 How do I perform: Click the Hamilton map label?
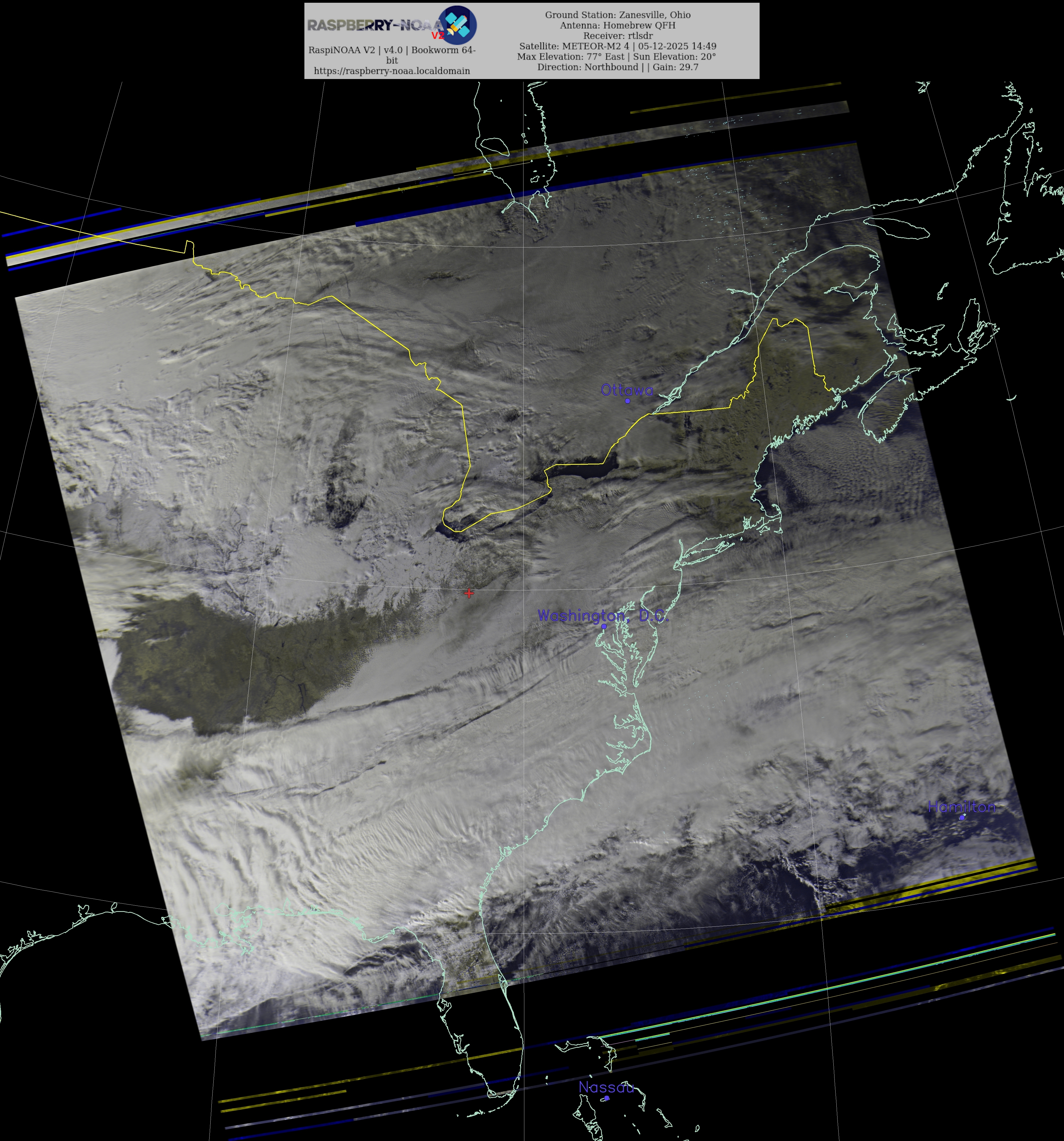pos(961,806)
